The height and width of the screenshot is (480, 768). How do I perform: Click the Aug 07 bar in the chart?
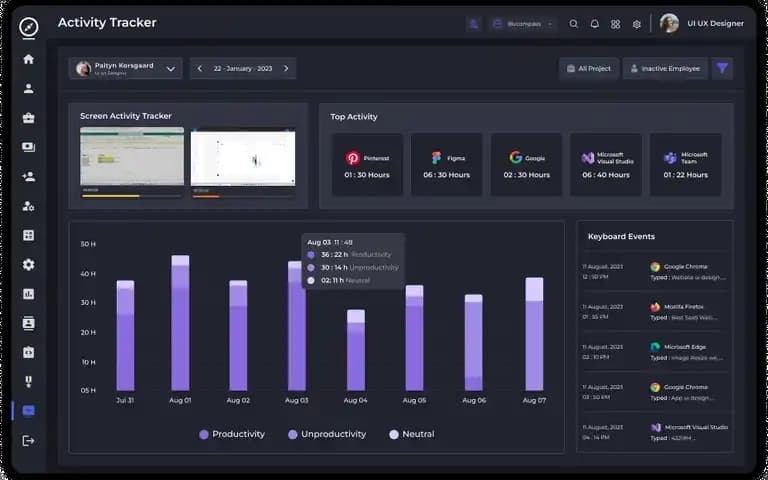[x=534, y=334]
